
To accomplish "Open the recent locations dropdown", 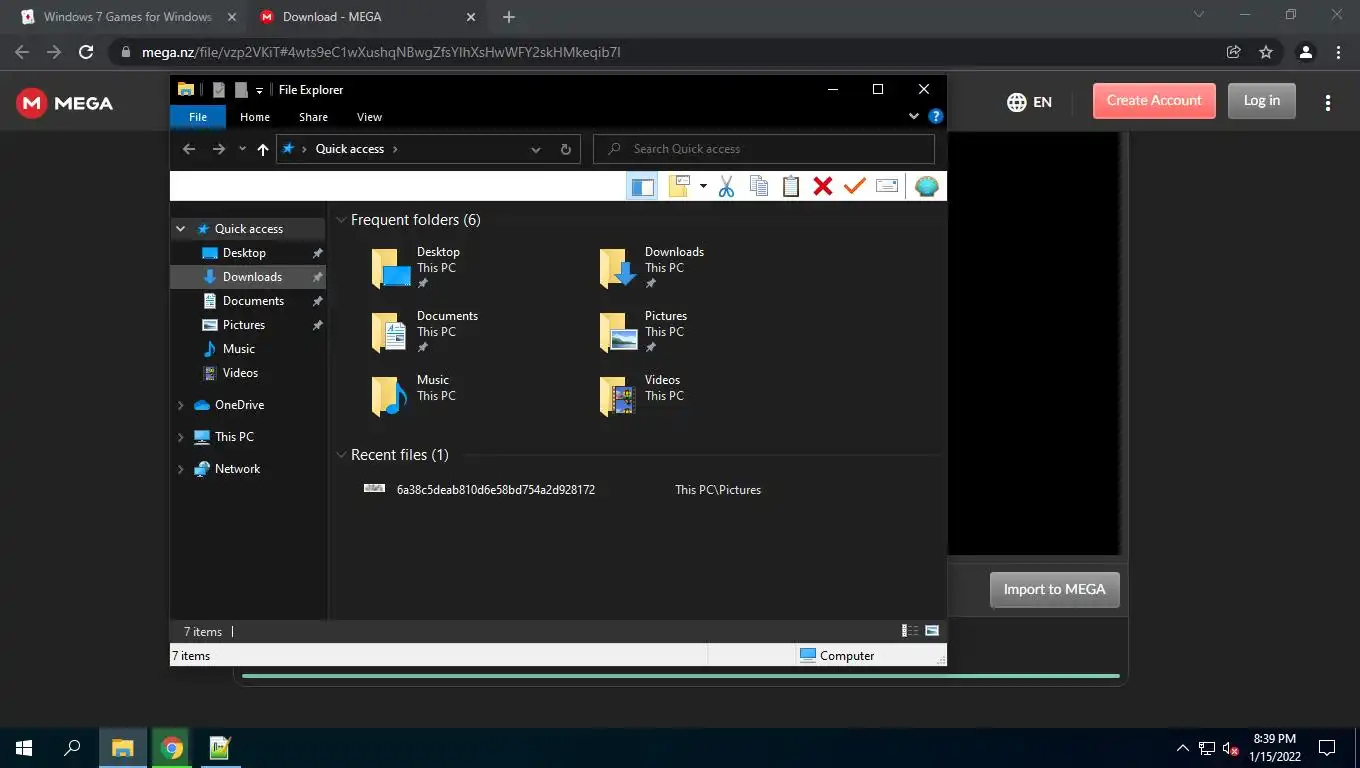I will [x=242, y=149].
